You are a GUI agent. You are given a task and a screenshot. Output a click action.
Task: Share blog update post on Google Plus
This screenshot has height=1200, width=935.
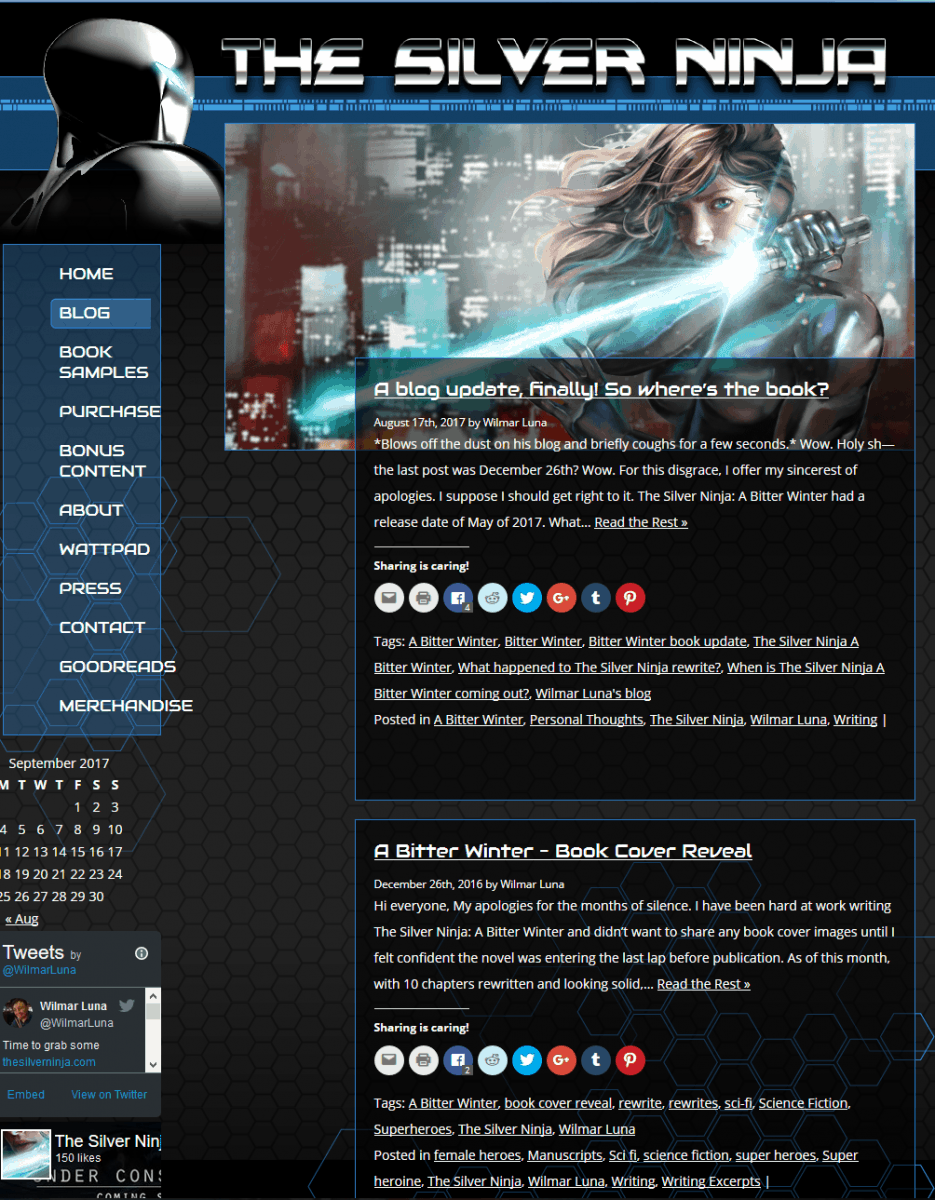561,598
